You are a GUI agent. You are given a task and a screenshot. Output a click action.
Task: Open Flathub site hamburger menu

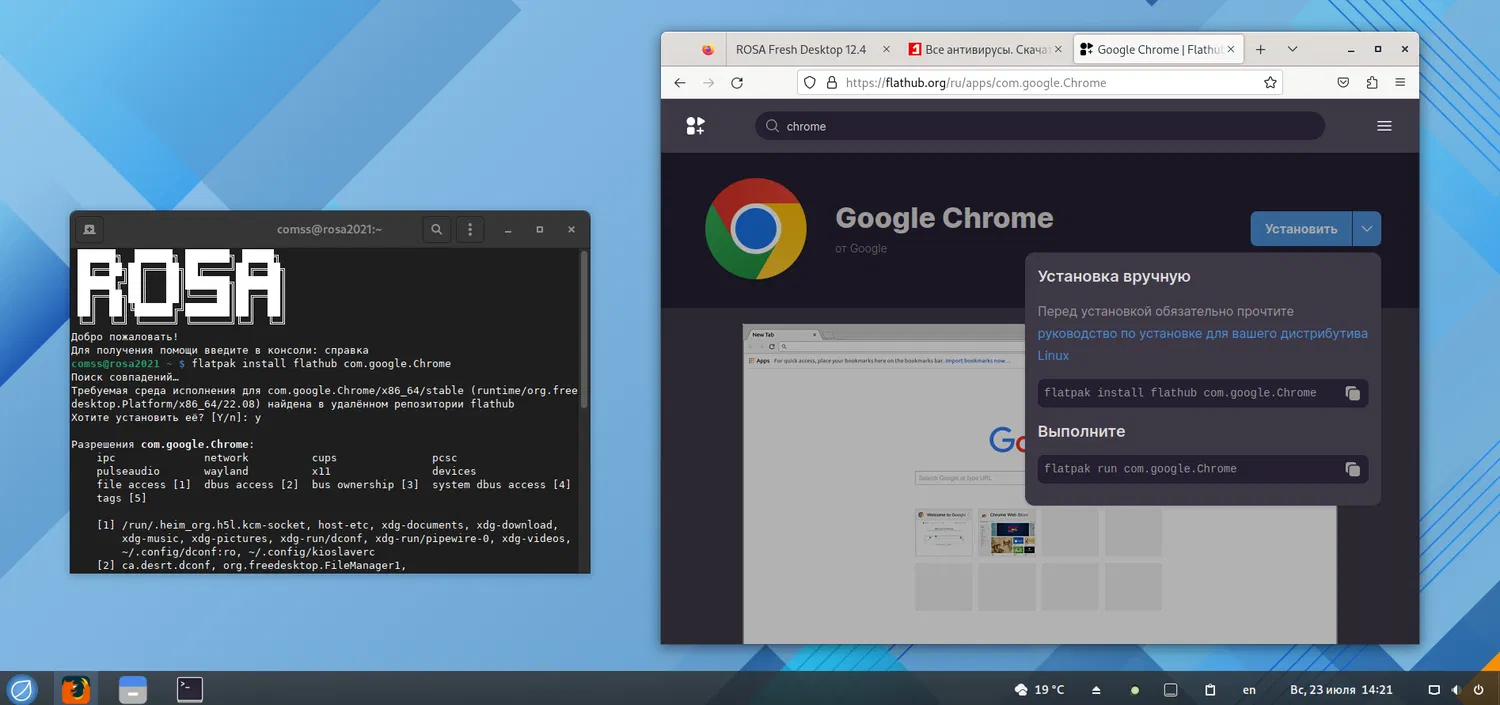click(1384, 126)
